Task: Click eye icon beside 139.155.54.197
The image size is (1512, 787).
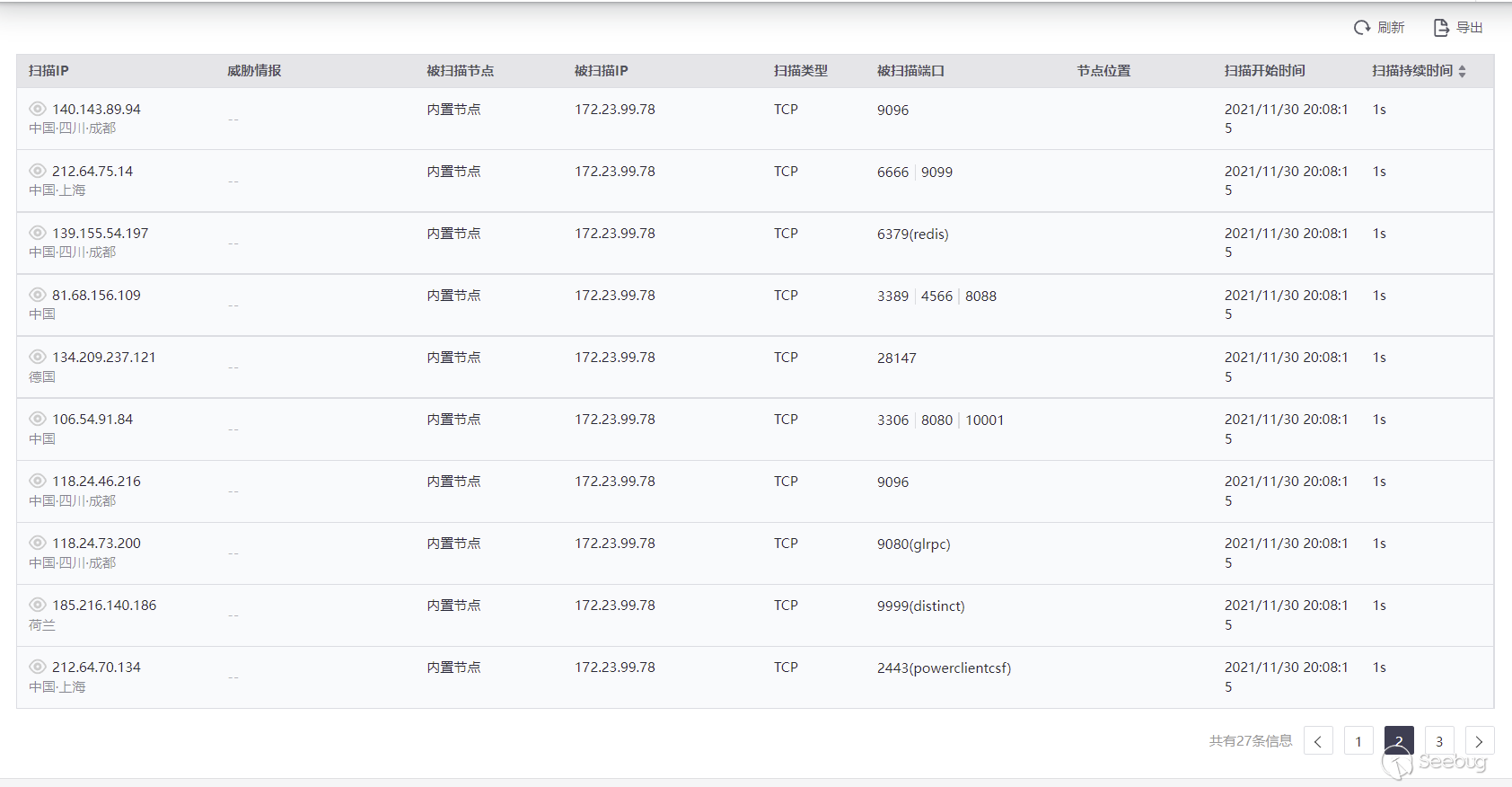Action: coord(38,233)
